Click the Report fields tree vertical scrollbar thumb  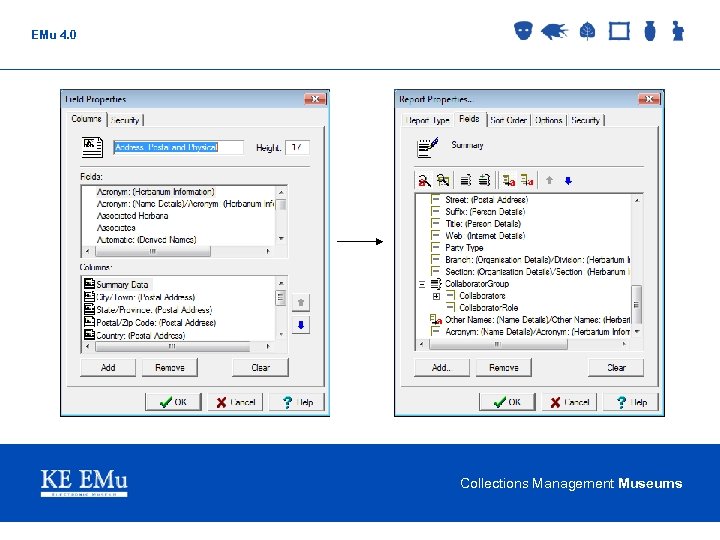click(636, 304)
